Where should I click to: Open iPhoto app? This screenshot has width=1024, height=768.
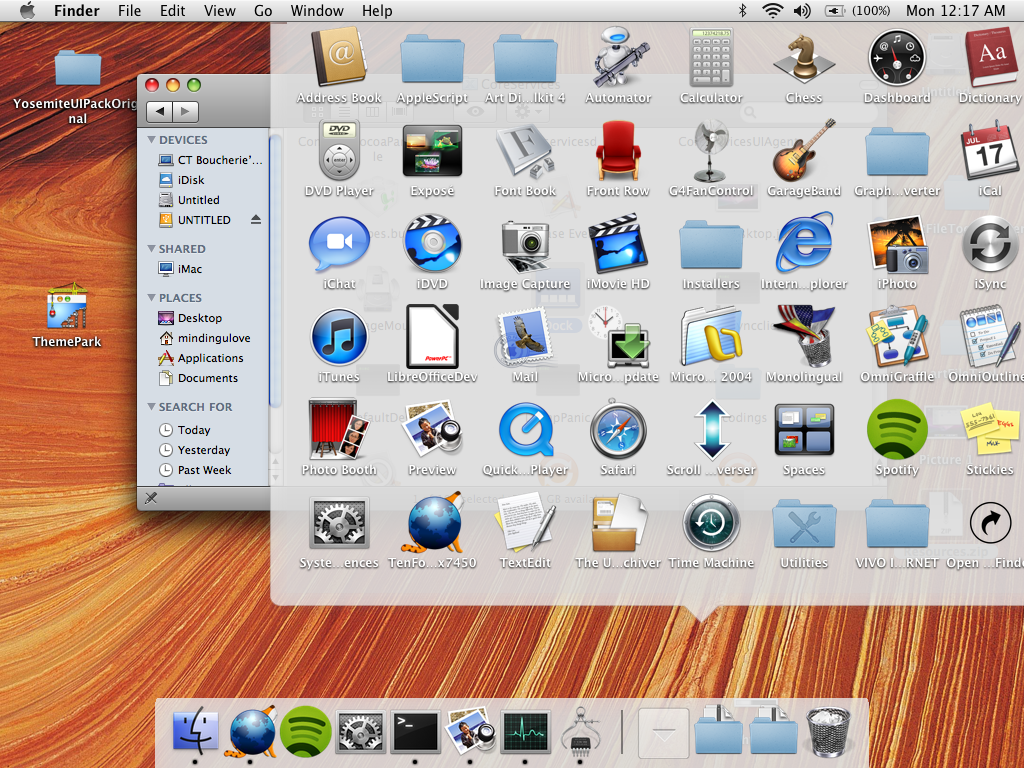pos(897,245)
